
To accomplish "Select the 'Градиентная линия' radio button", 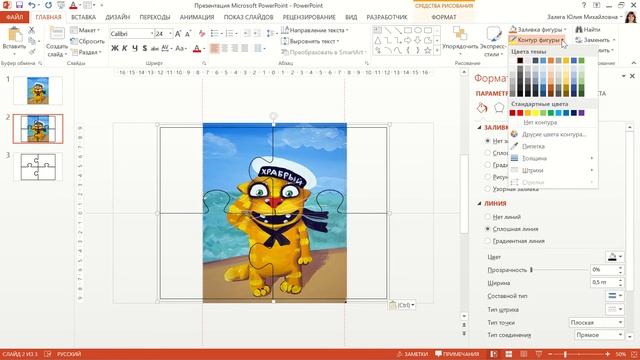I will point(487,241).
